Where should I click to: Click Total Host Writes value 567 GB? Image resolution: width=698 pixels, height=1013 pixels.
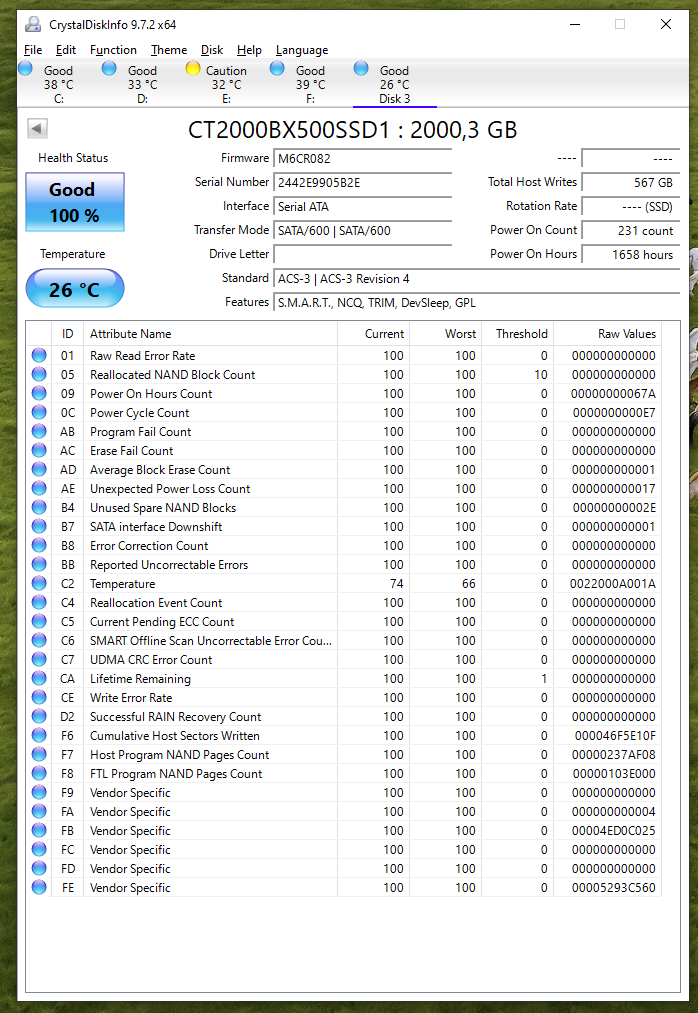pyautogui.click(x=631, y=183)
